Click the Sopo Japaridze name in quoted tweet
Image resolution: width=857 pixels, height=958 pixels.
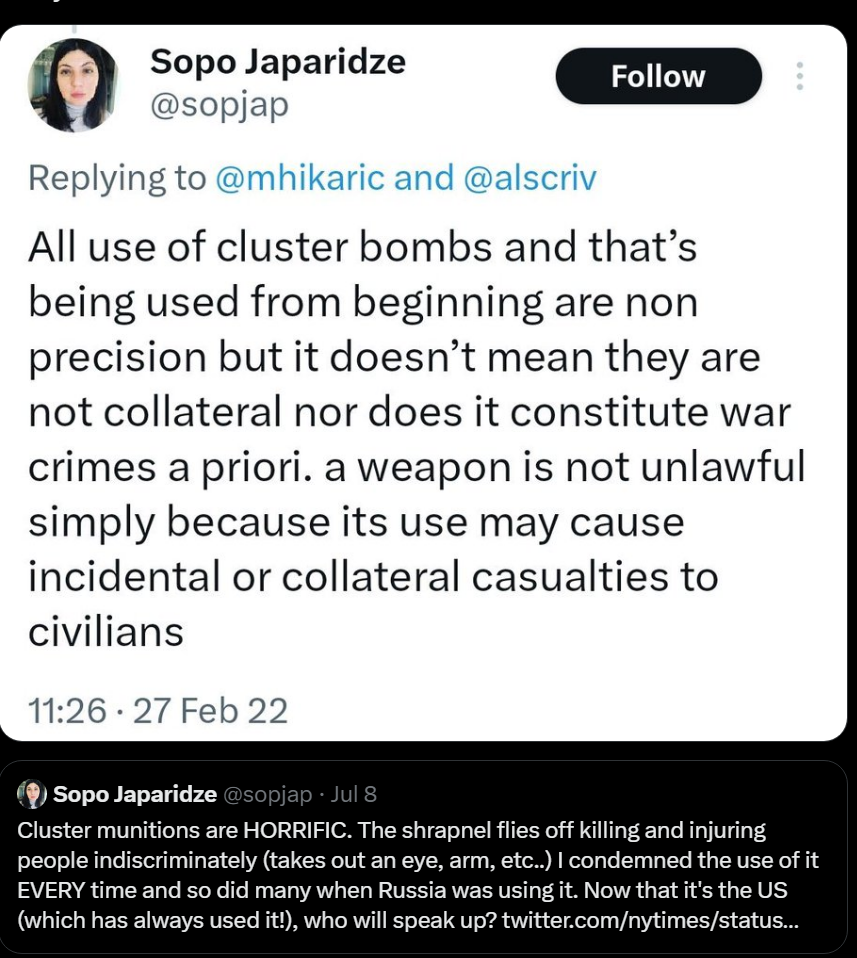coord(135,794)
